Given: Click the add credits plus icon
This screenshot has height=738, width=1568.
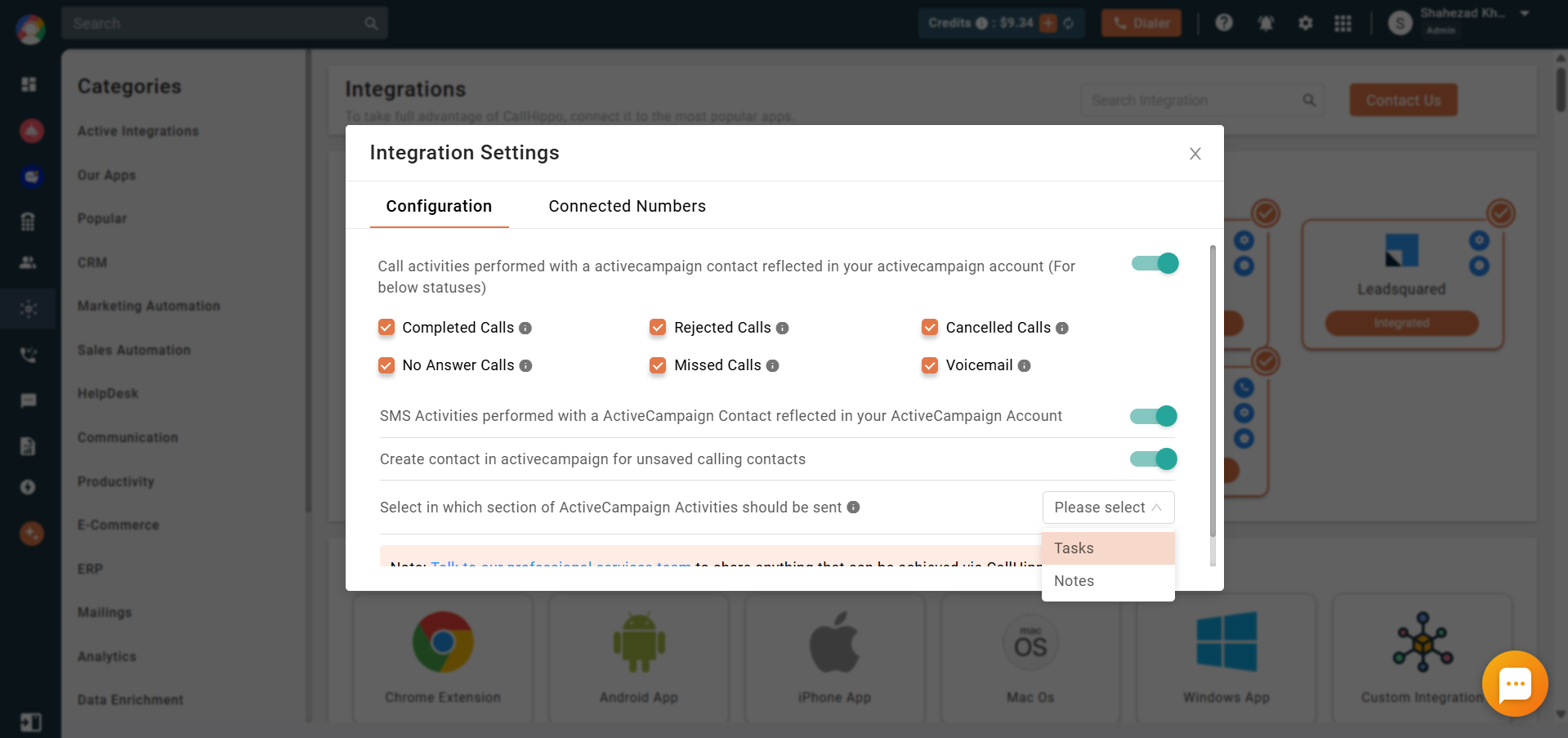Looking at the screenshot, I should pos(1048,23).
